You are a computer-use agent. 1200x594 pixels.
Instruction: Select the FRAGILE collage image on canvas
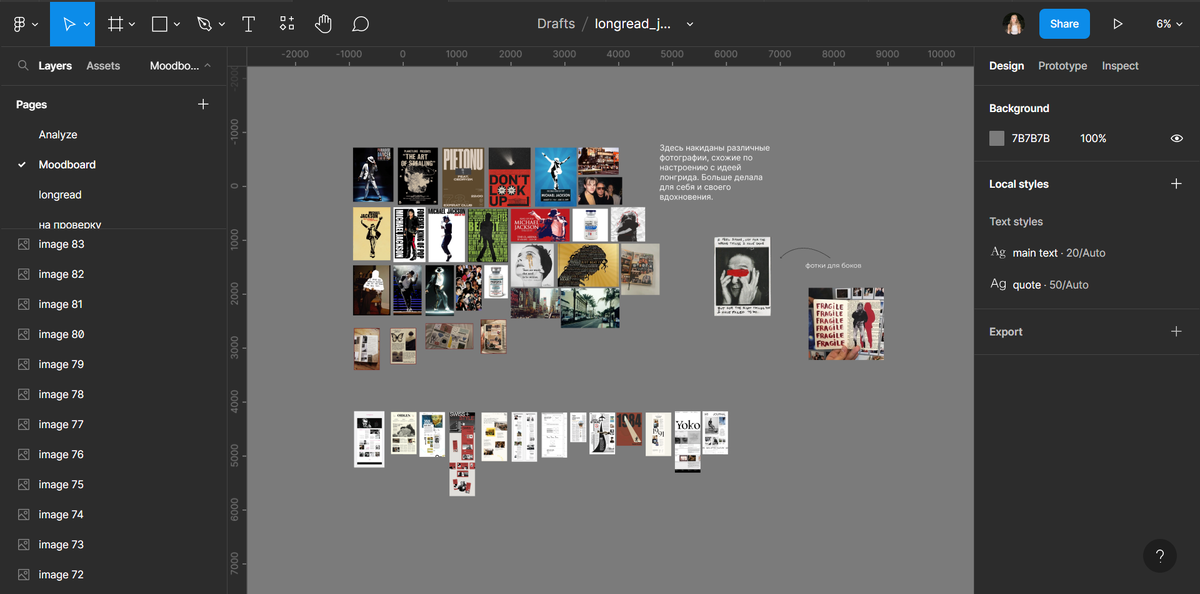click(x=846, y=324)
